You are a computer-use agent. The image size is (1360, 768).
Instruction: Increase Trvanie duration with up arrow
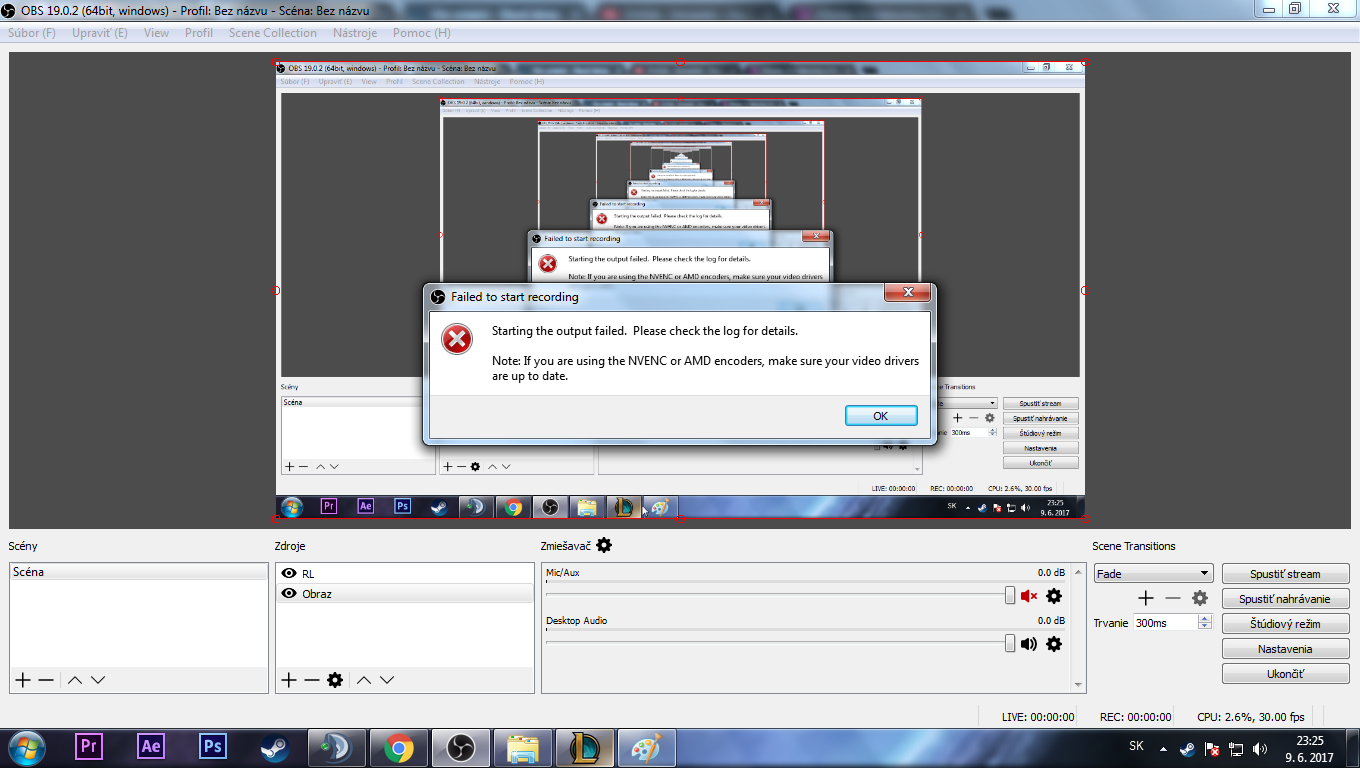[1205, 618]
